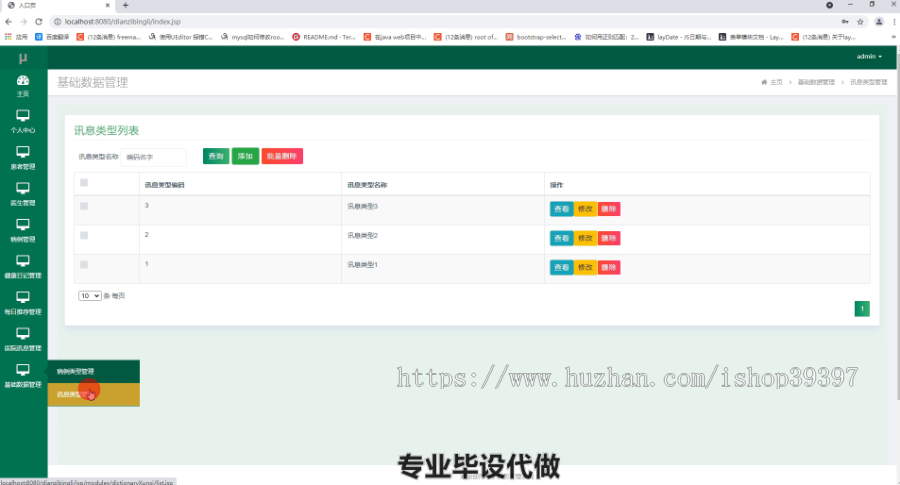Click 修改 for row 讯息类型3

click(x=585, y=209)
